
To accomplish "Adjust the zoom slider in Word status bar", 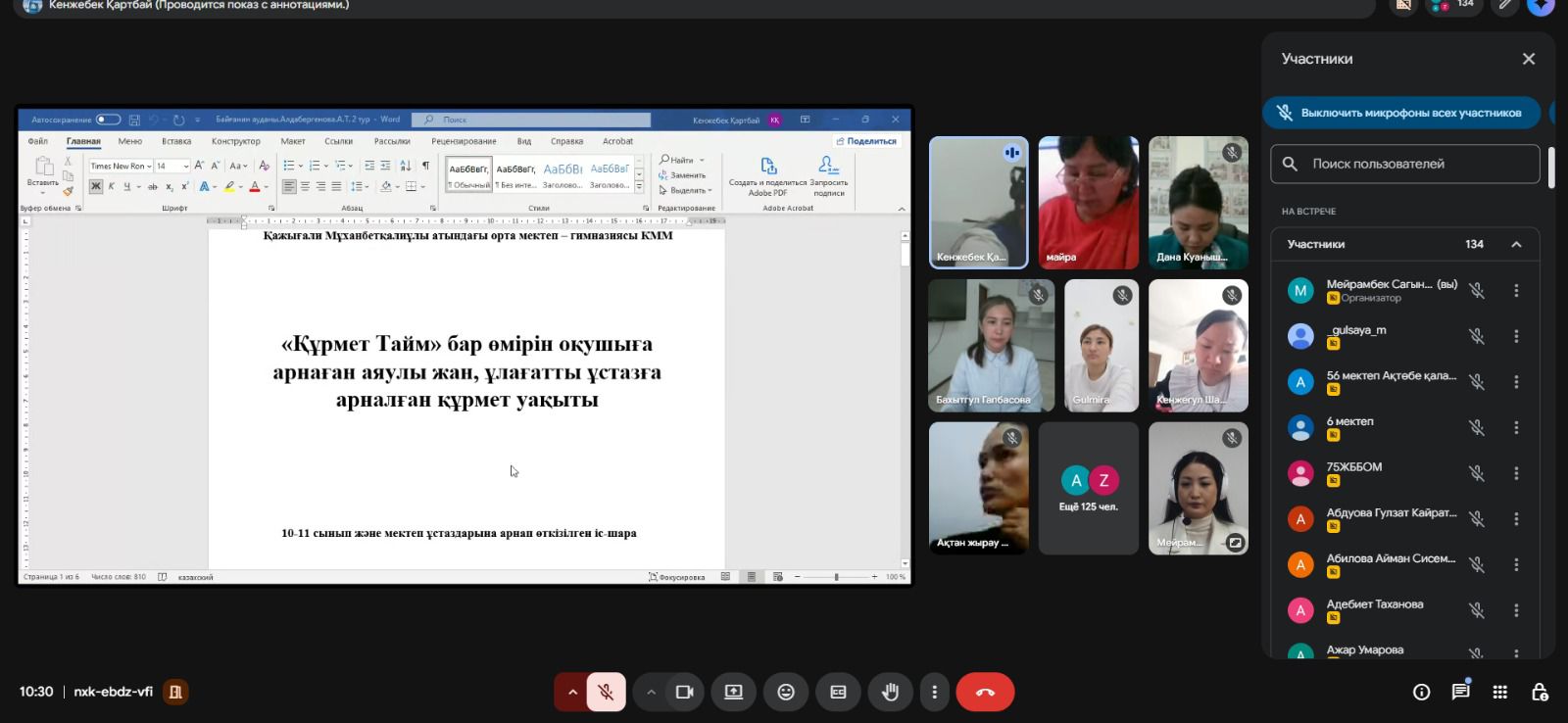I will (836, 577).
